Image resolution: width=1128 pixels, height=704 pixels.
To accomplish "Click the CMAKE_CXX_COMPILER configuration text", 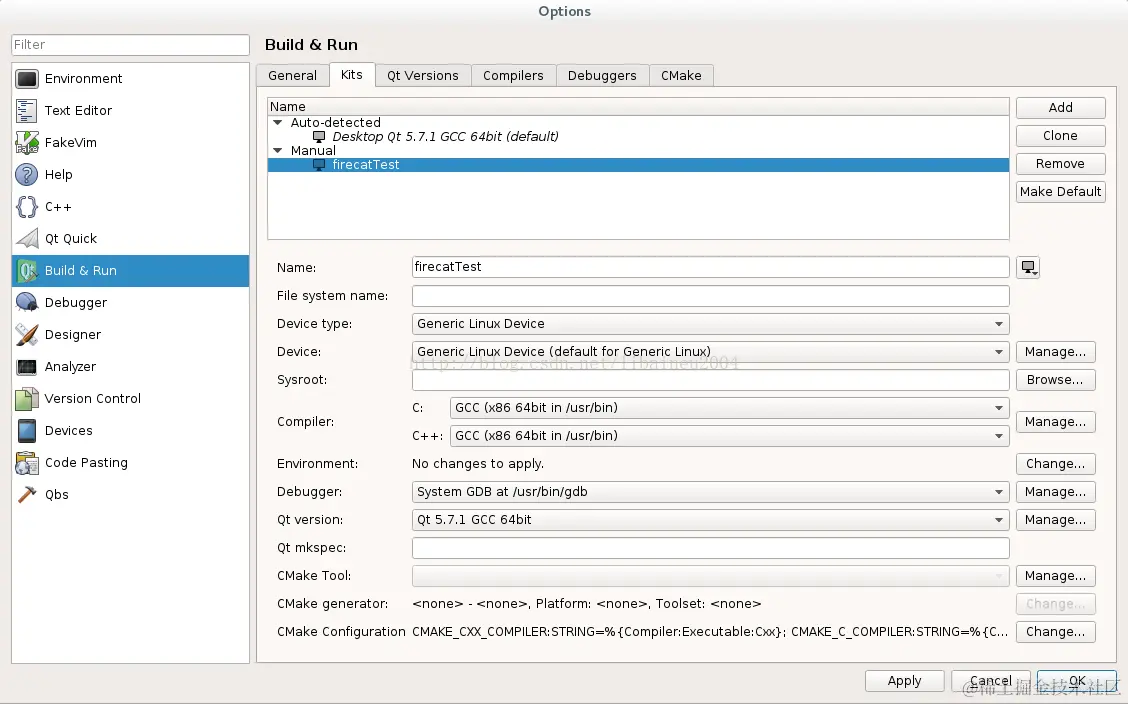I will pyautogui.click(x=710, y=632).
